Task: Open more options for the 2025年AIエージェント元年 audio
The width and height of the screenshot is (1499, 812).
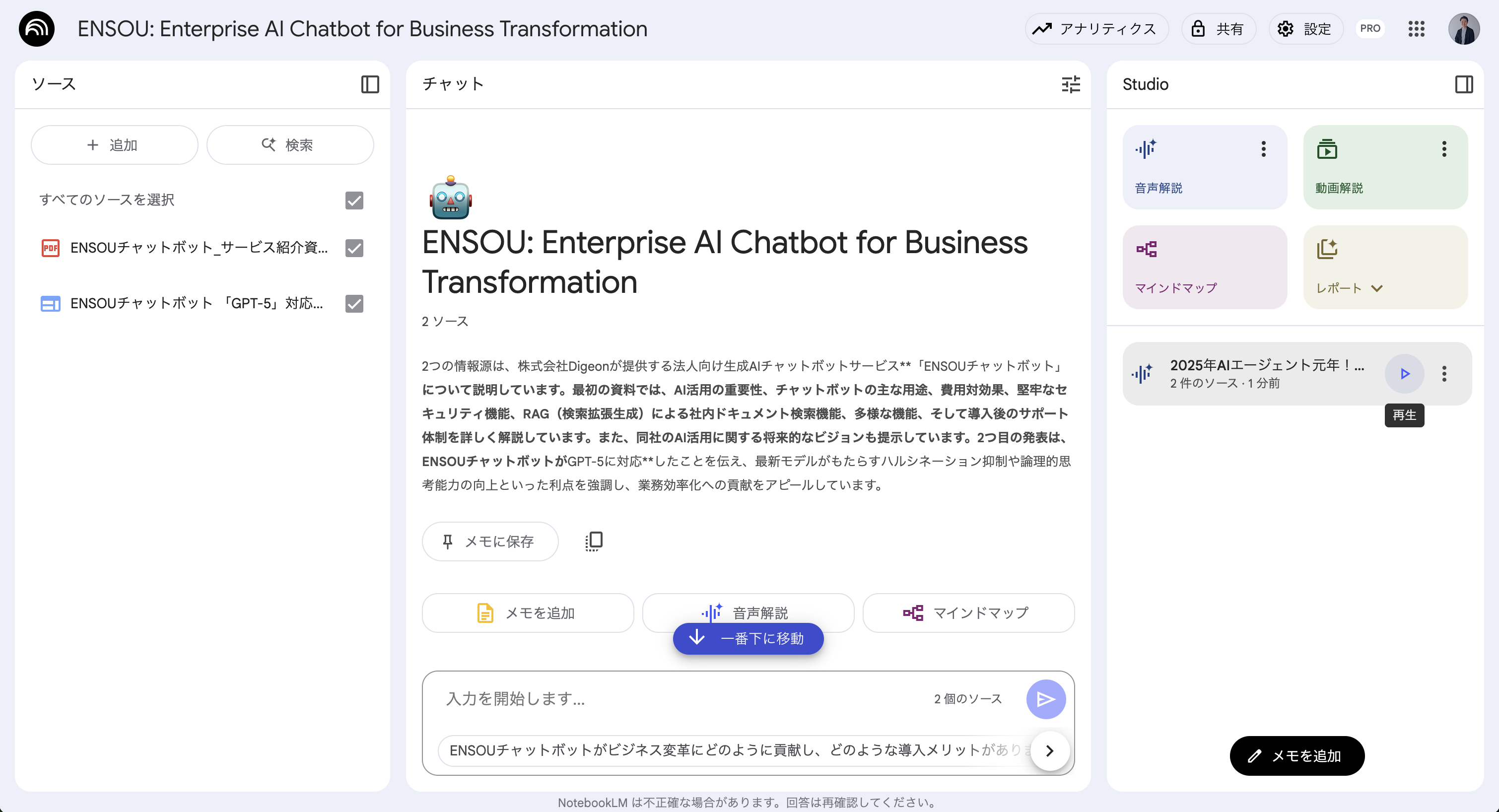Action: click(1444, 374)
